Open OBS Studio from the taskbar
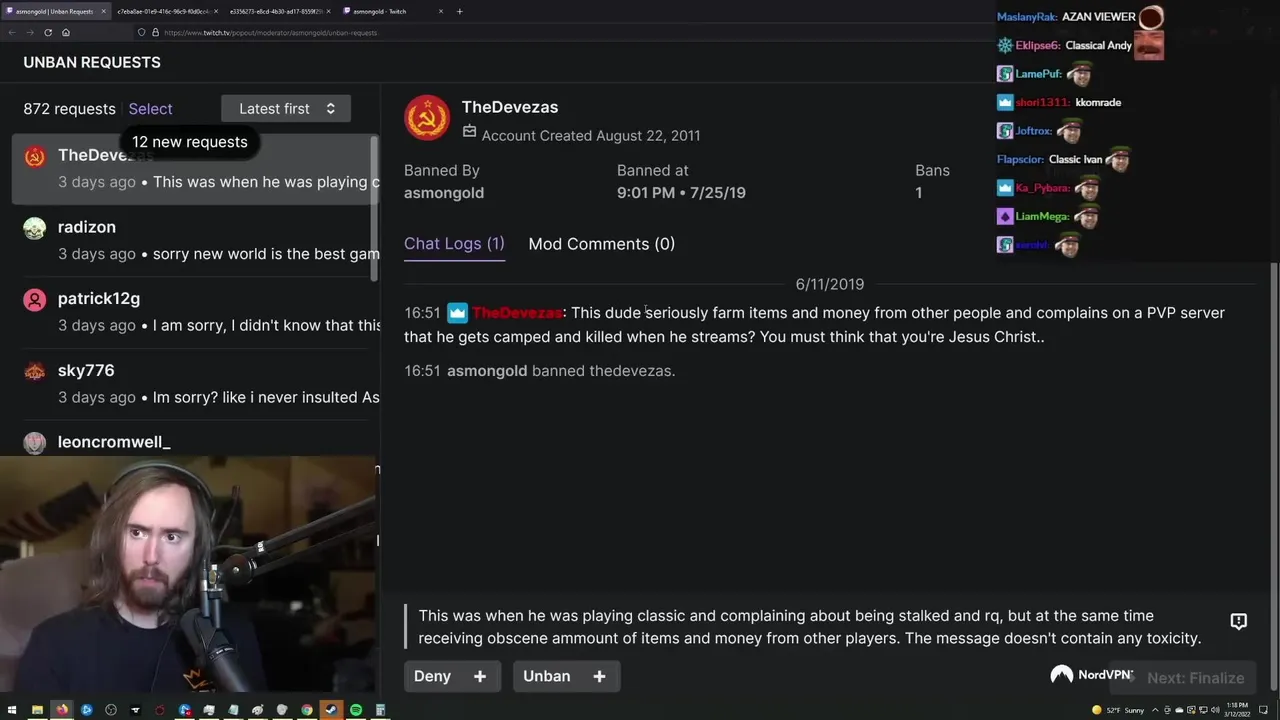 (111, 710)
